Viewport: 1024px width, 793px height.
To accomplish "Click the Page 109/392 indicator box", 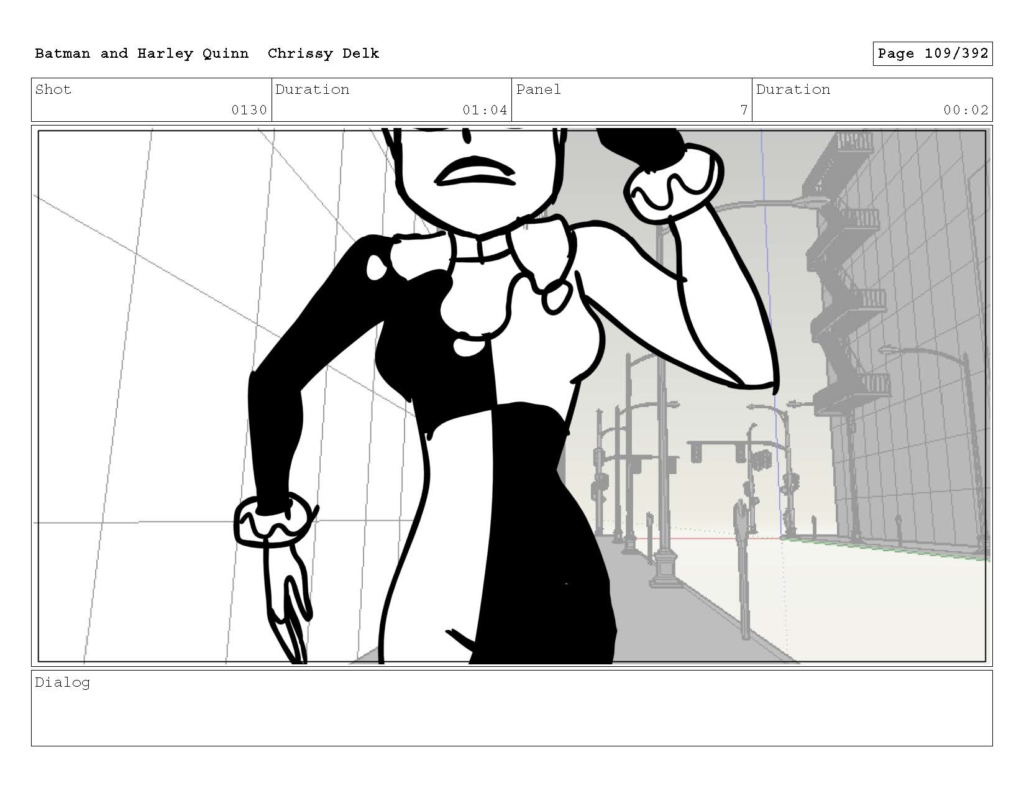I will [933, 54].
